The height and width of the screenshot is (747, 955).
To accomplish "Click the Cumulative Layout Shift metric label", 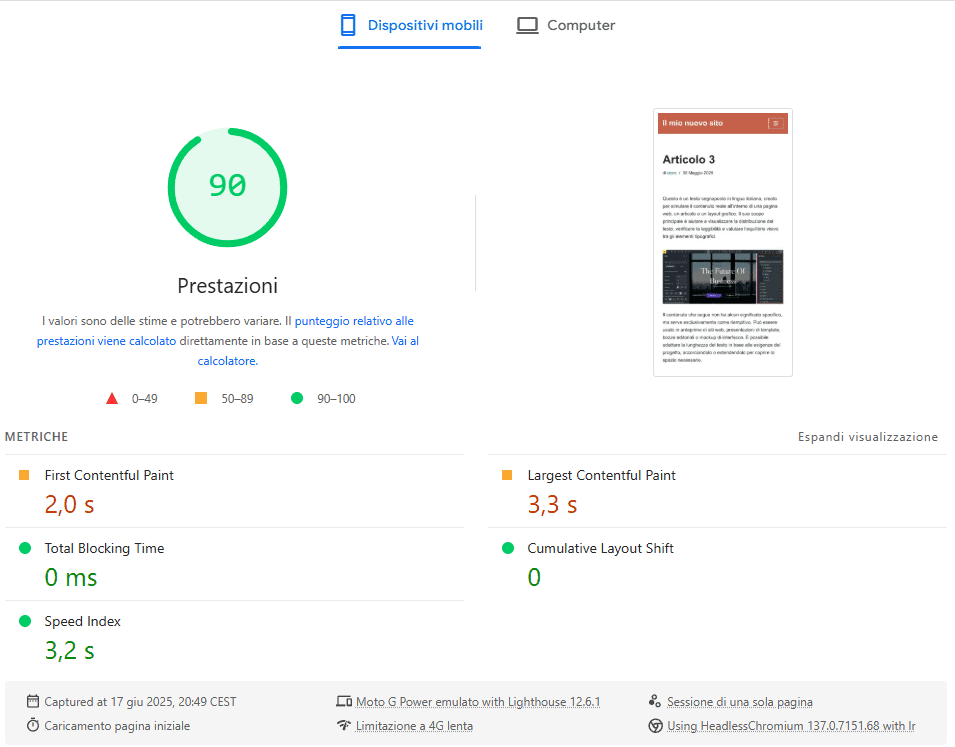I will click(x=601, y=548).
